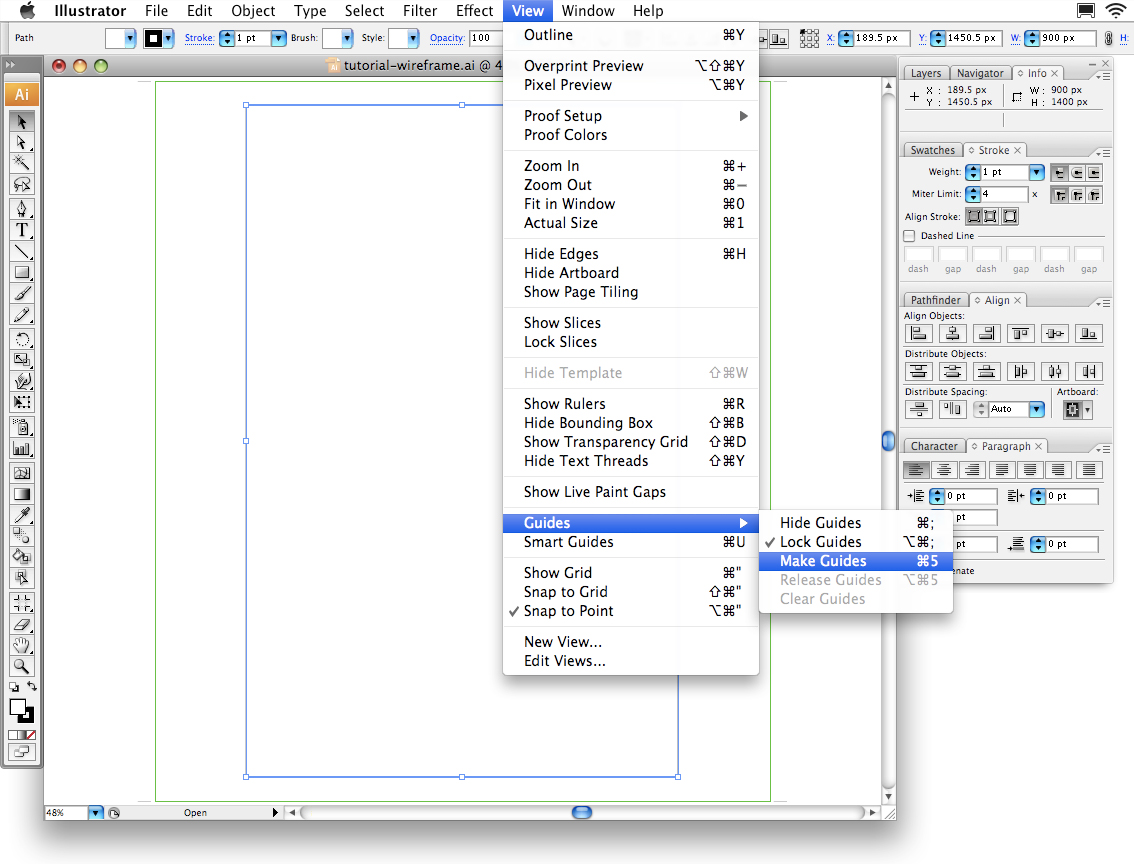
Task: Select the Pen tool
Action: 22,209
